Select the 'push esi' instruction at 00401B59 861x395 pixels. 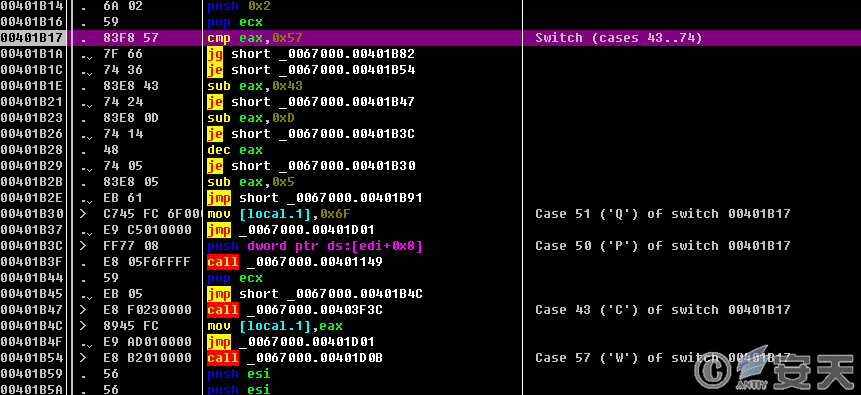239,374
